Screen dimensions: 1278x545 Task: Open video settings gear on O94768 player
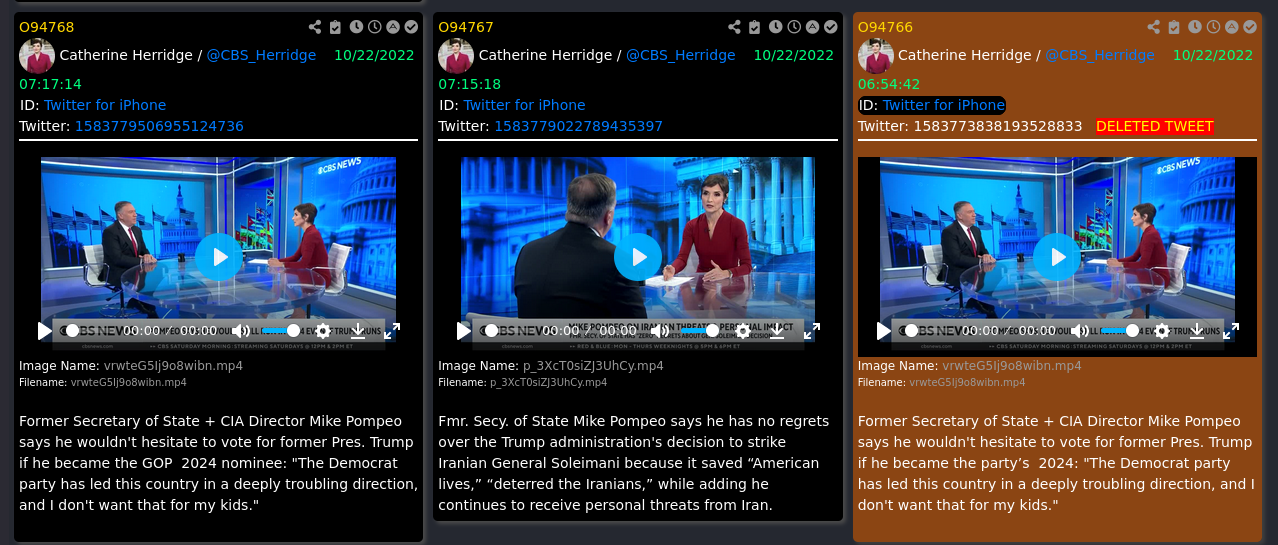(323, 330)
